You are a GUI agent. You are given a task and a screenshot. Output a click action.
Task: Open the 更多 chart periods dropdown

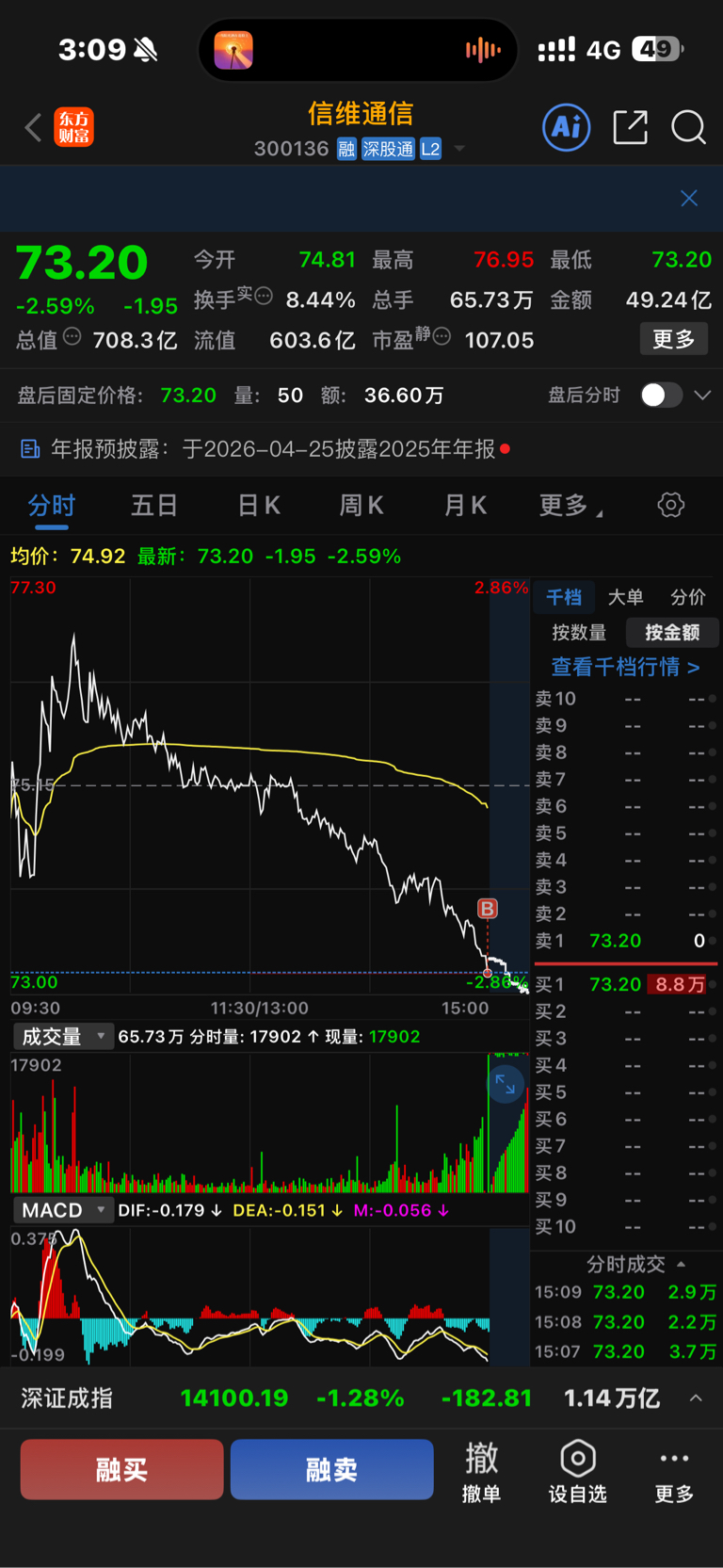point(570,506)
